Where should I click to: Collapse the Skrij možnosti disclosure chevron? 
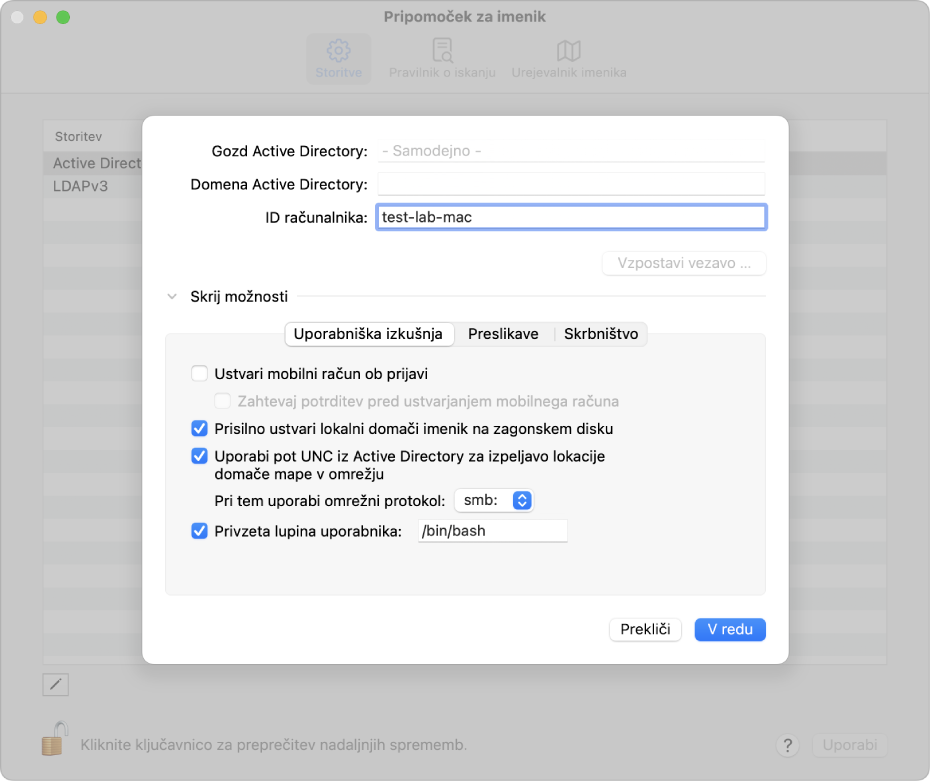(172, 296)
